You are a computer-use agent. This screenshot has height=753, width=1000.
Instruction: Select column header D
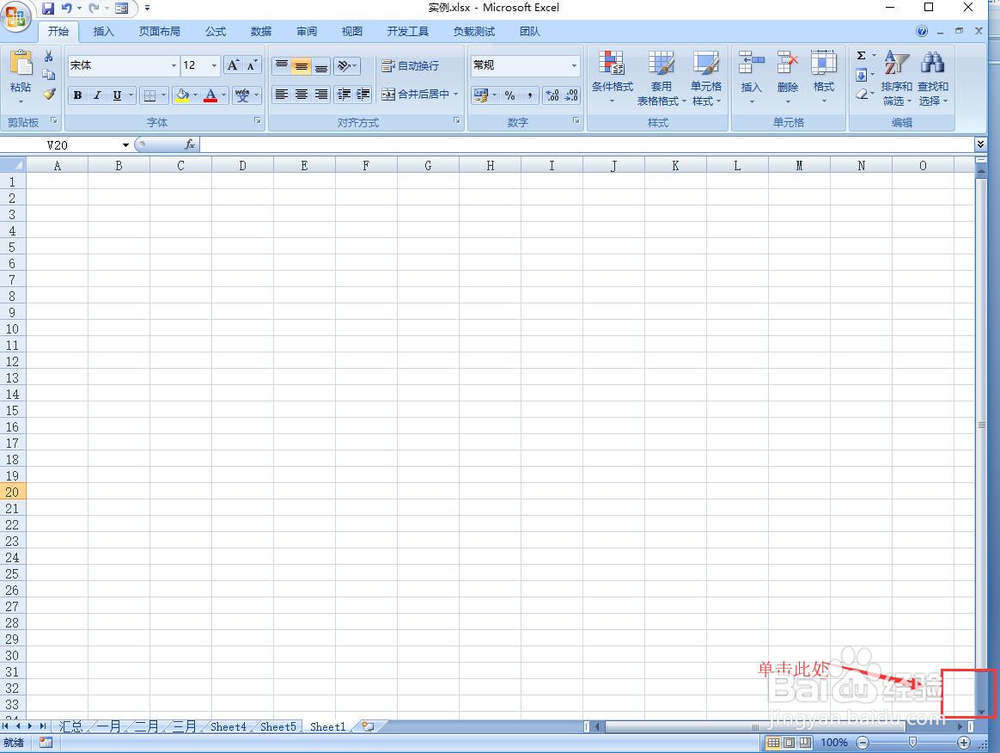tap(242, 166)
